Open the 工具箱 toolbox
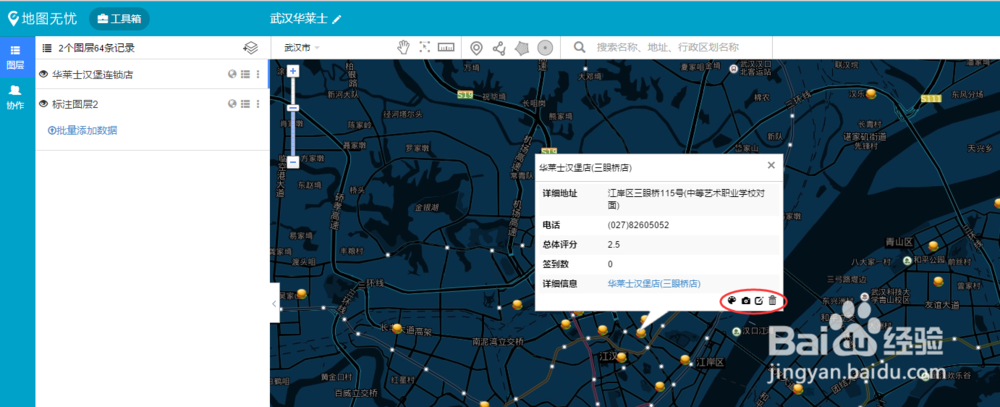1000x407 pixels. pos(119,19)
